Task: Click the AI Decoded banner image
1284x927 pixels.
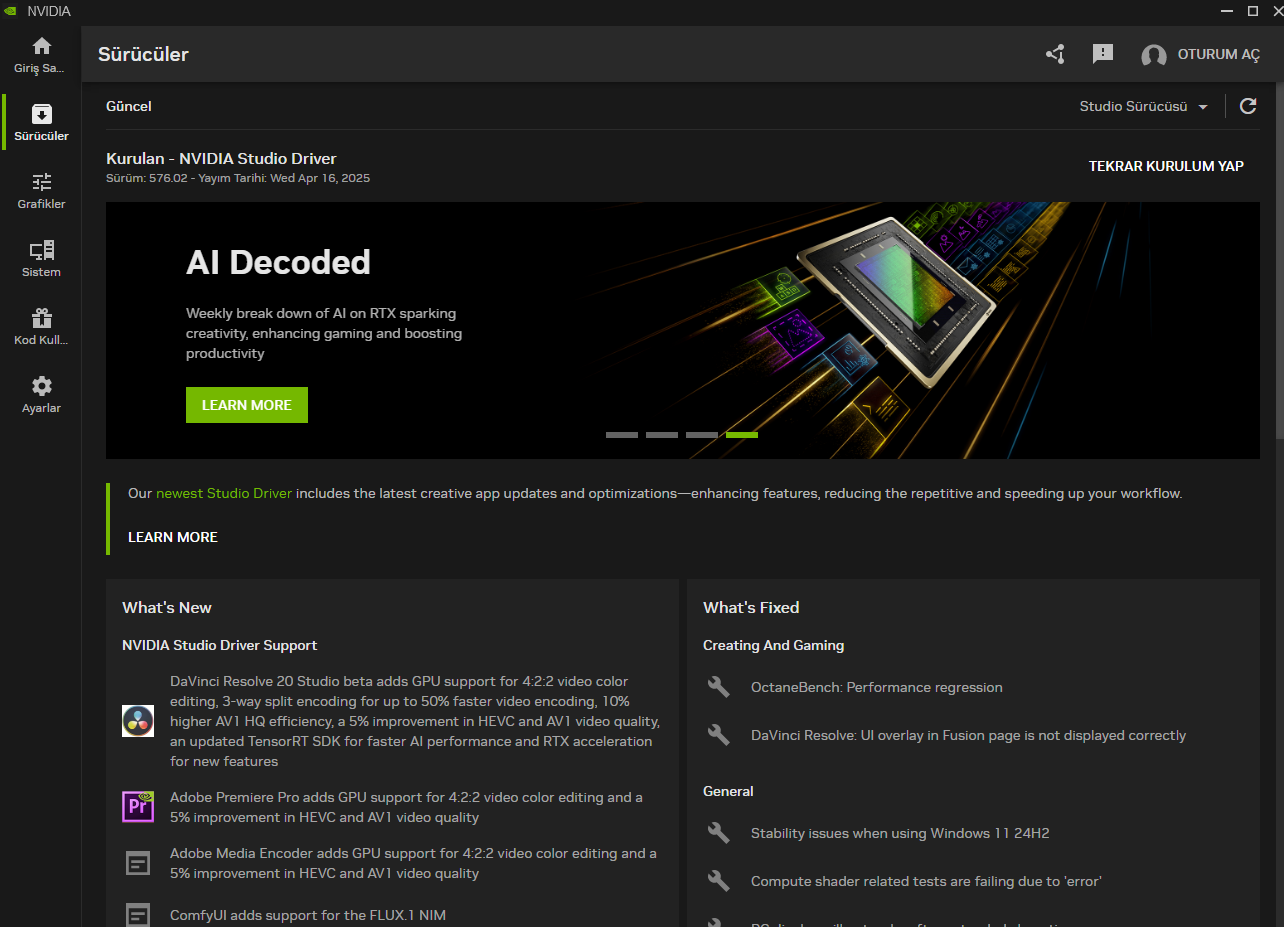Action: (683, 330)
